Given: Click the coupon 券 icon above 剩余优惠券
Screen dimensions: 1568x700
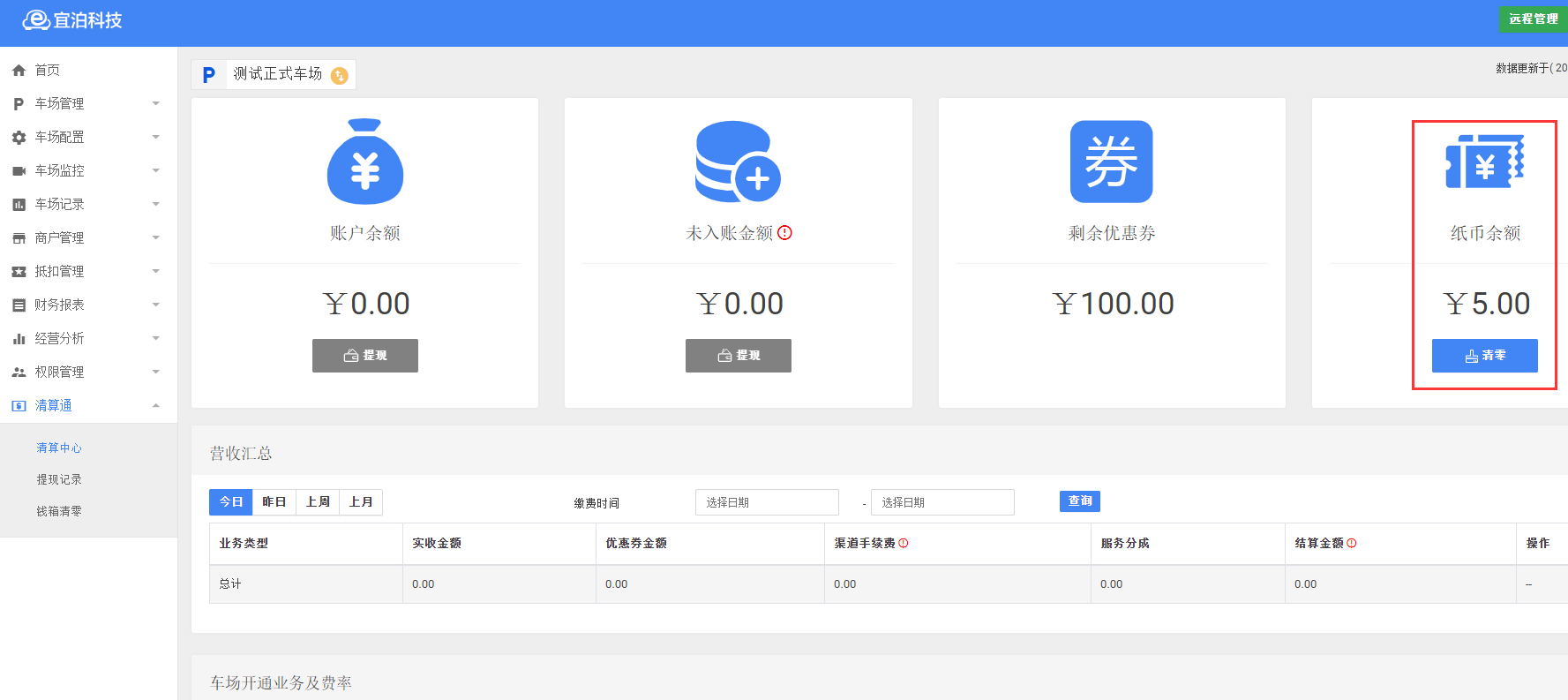Looking at the screenshot, I should point(1112,162).
